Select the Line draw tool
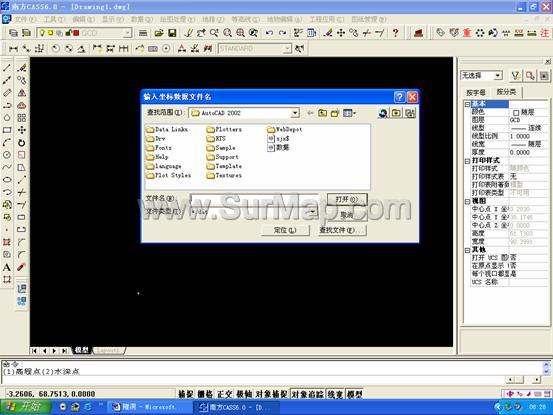 coord(7,68)
